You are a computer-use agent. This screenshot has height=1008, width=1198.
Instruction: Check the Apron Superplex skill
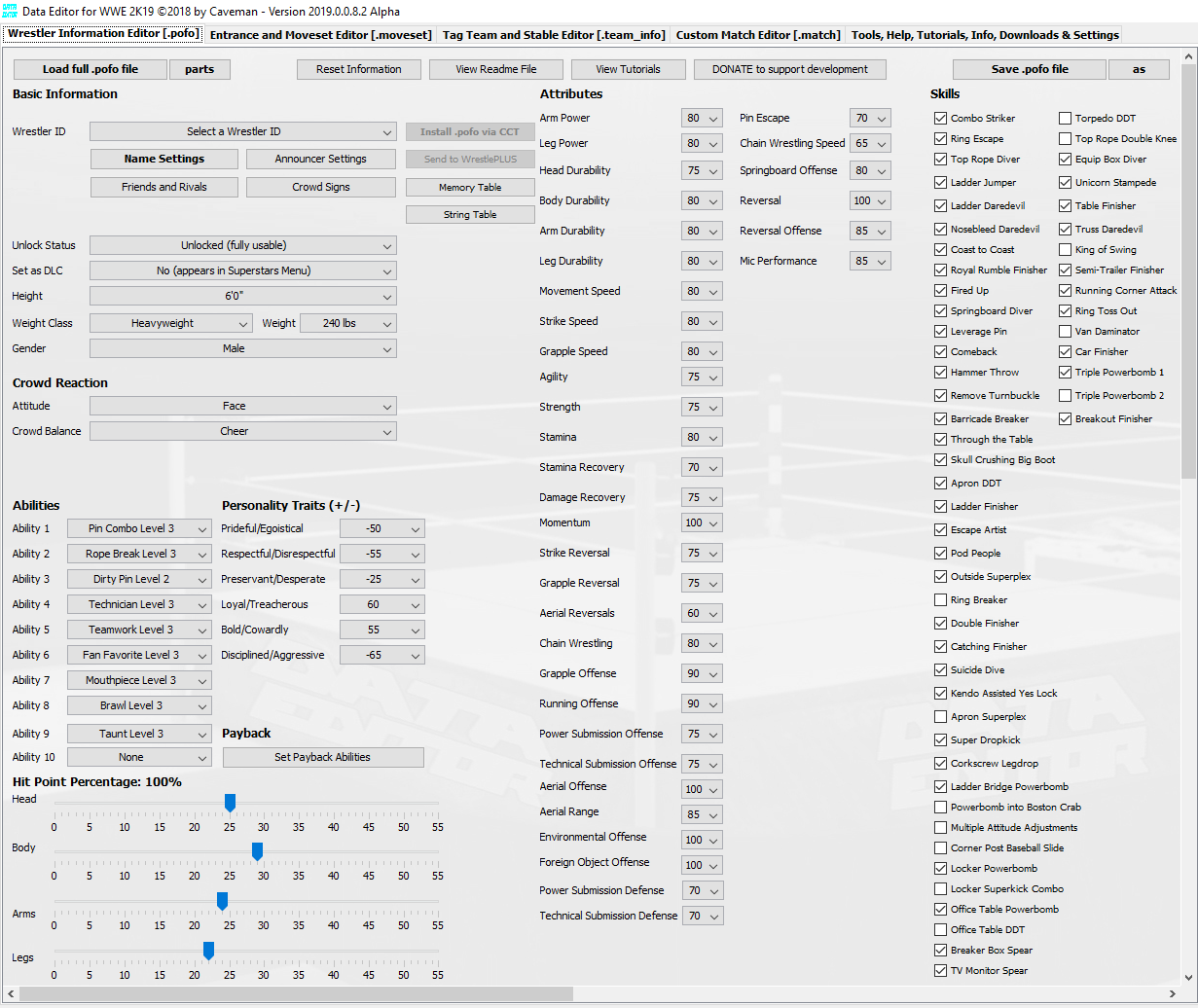(x=940, y=717)
